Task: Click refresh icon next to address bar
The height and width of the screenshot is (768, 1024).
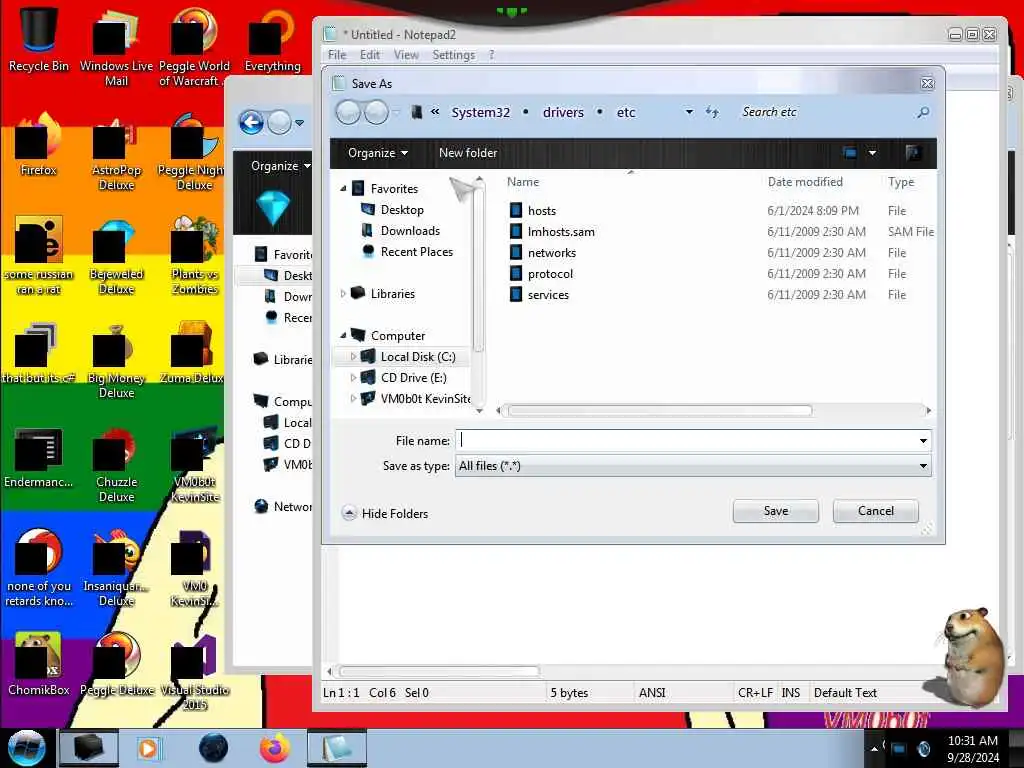Action: click(712, 112)
